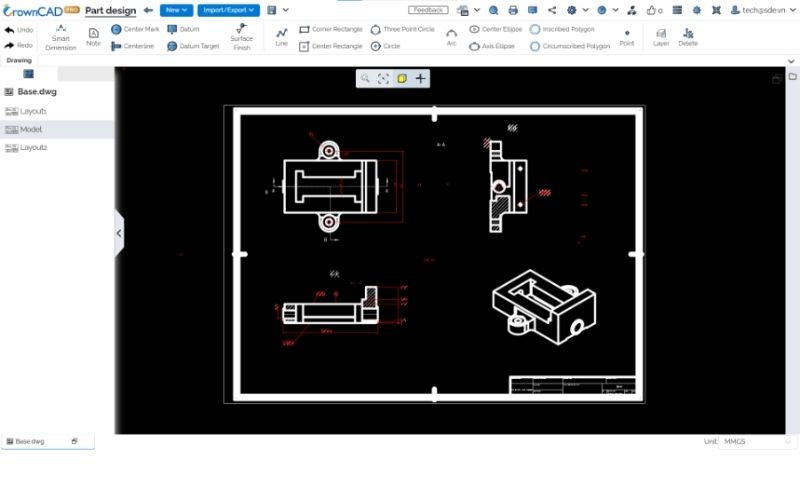Viewport: 800px width, 500px height.
Task: Expand the save options arrow
Action: point(286,10)
